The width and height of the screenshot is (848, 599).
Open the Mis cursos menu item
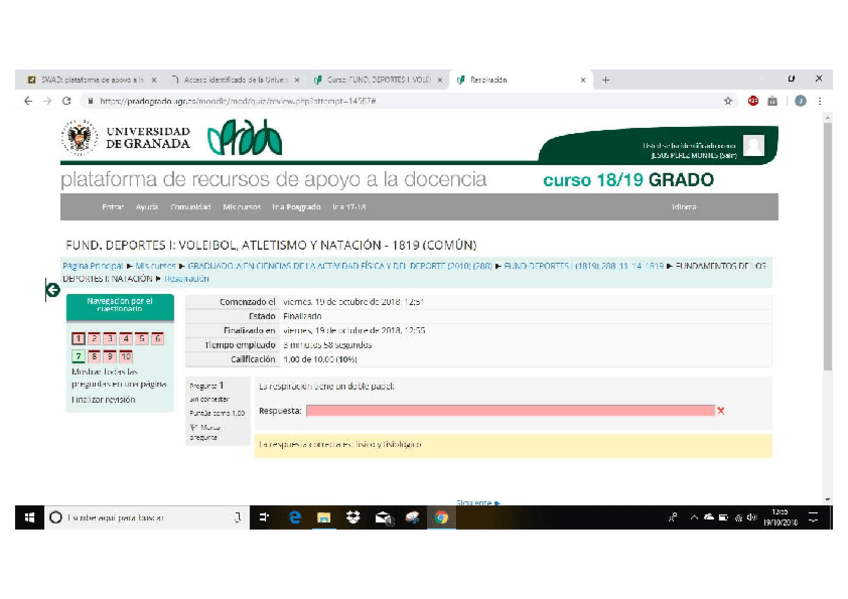242,207
